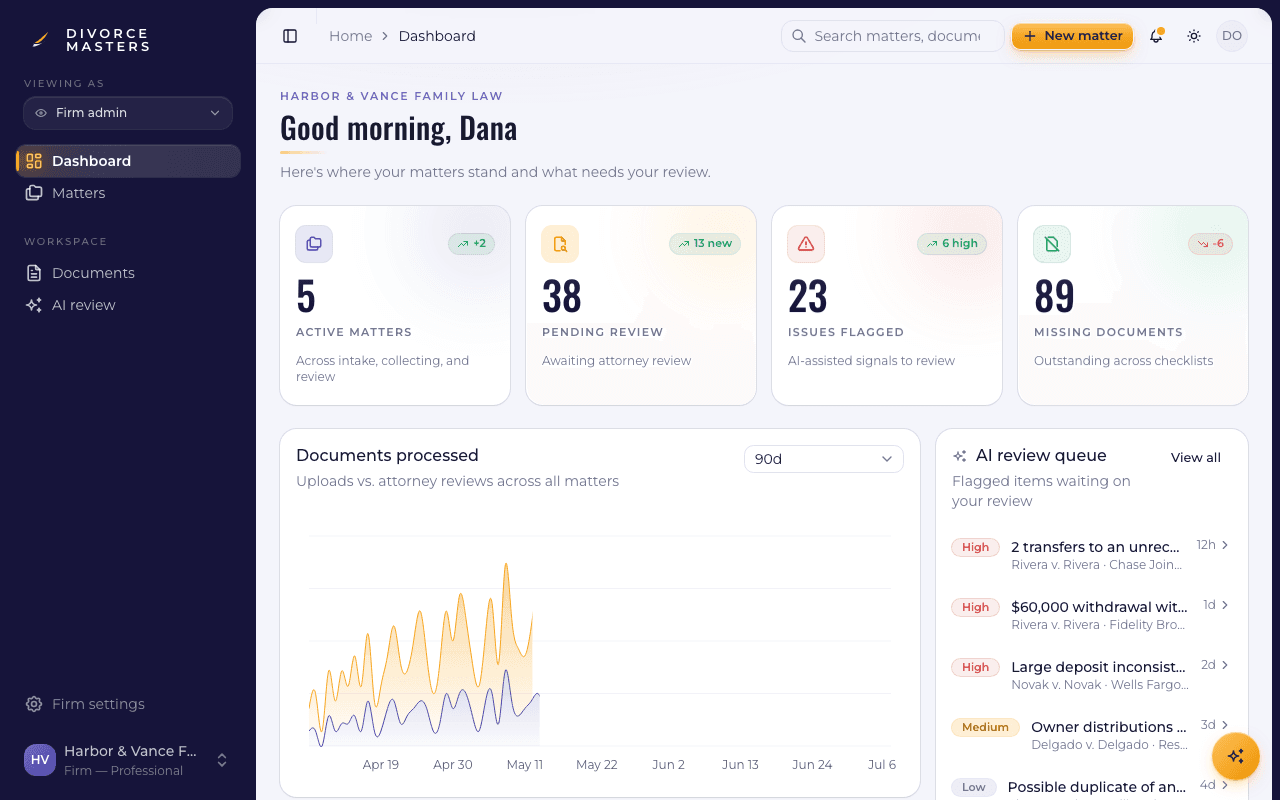Image resolution: width=1280 pixels, height=800 pixels.
Task: Click the 38 Pending Review number
Action: coord(562,296)
